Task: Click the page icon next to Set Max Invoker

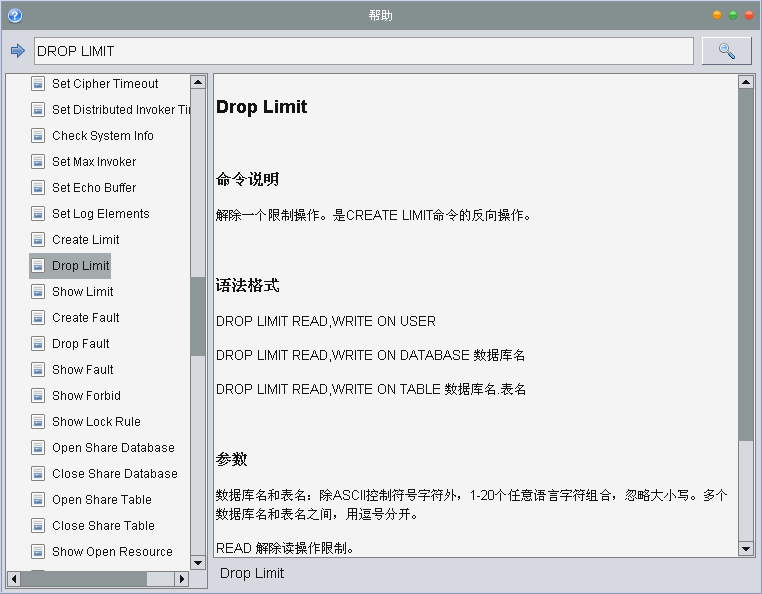Action: pyautogui.click(x=38, y=161)
